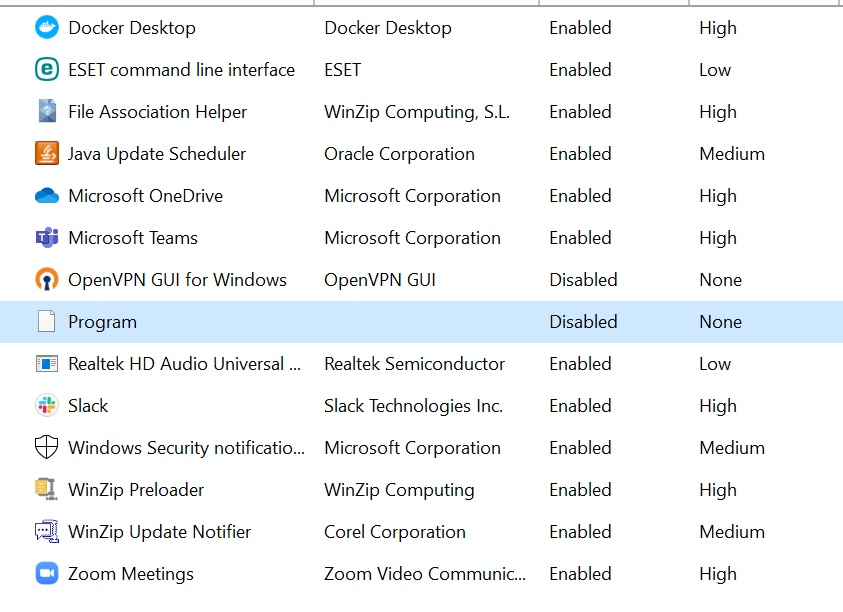Click Oracle Corporation publisher text
Viewport: 843px width, 612px height.
(399, 153)
